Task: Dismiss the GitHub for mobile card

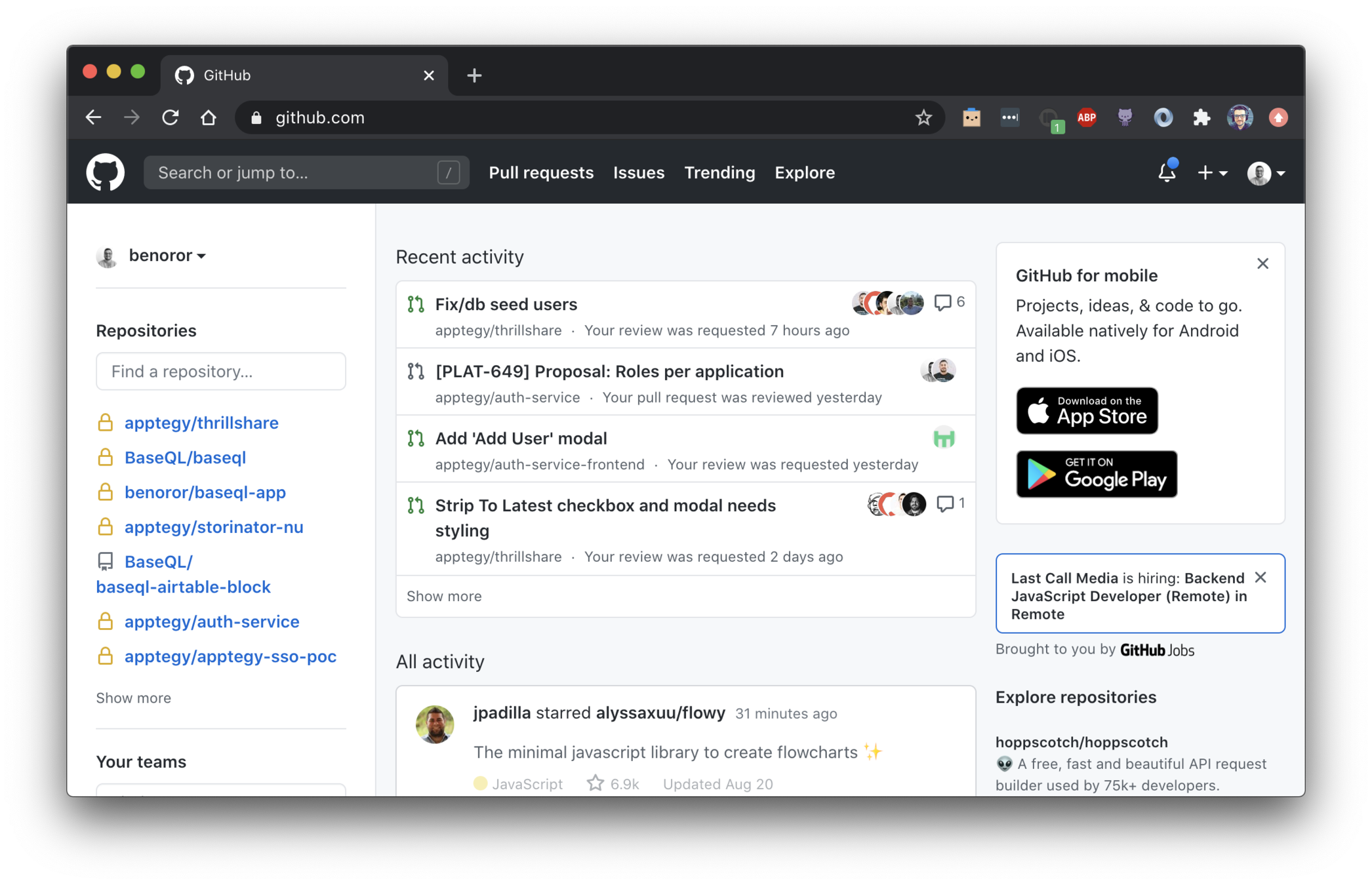Action: pos(1262,264)
